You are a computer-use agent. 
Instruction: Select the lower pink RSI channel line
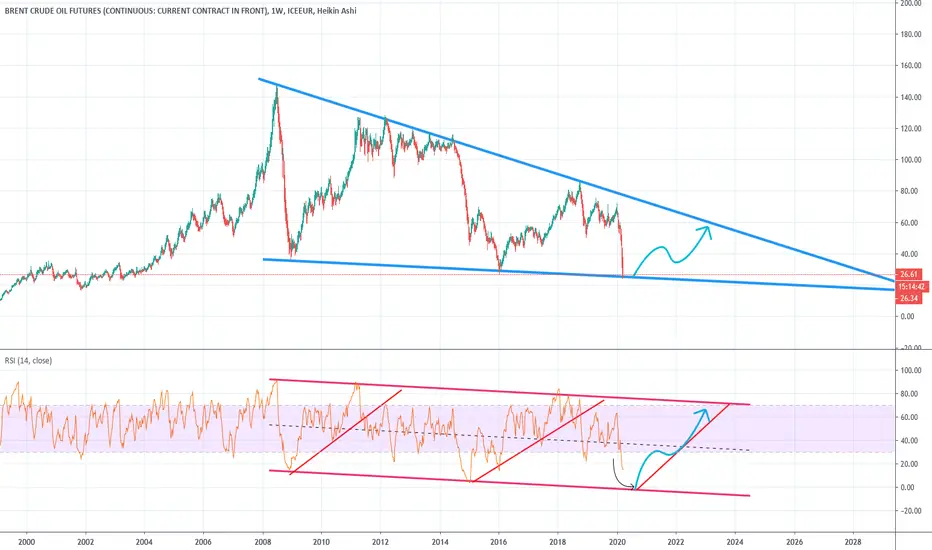pos(509,483)
